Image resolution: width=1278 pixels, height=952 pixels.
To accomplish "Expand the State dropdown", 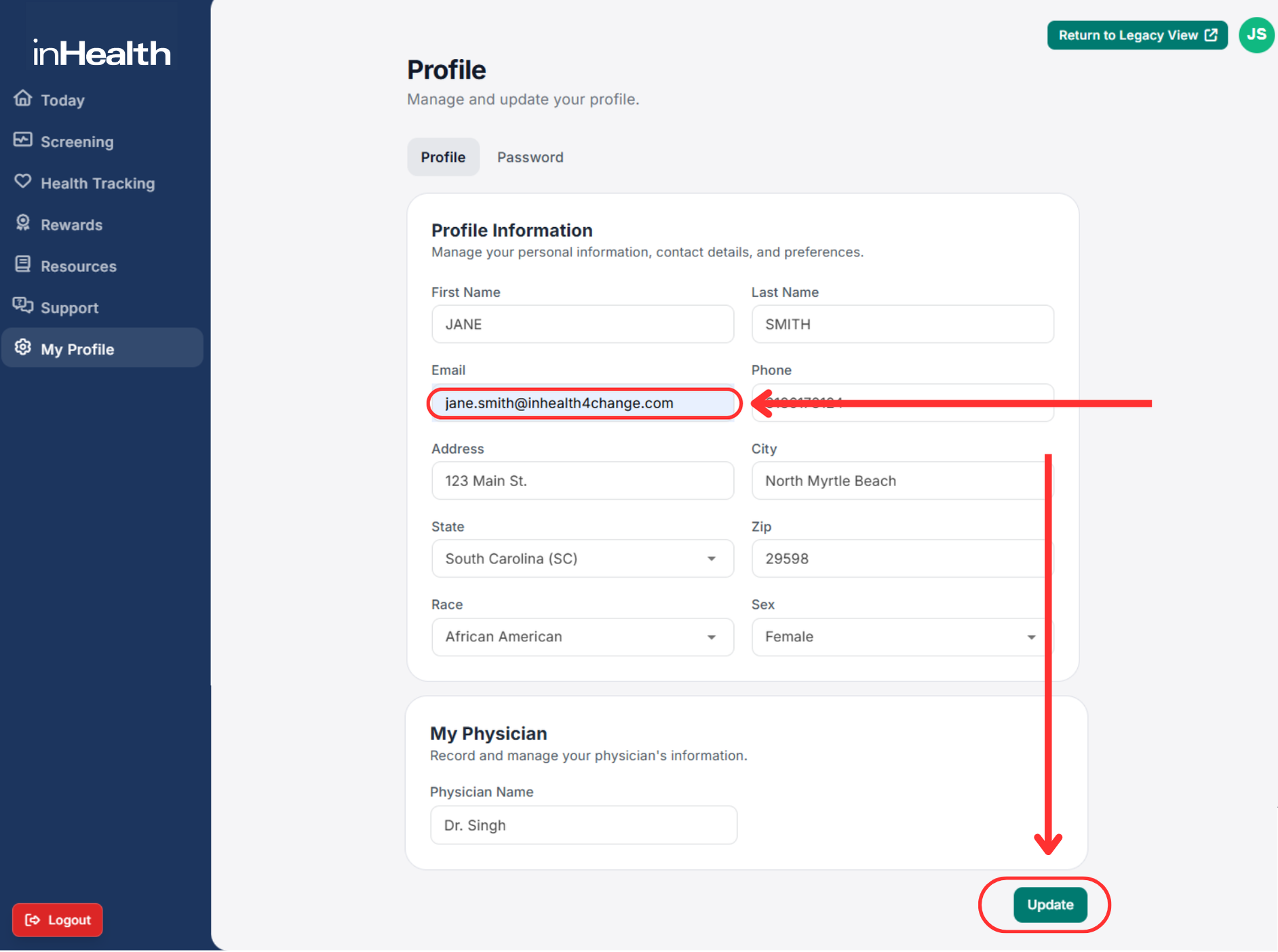I will (711, 559).
